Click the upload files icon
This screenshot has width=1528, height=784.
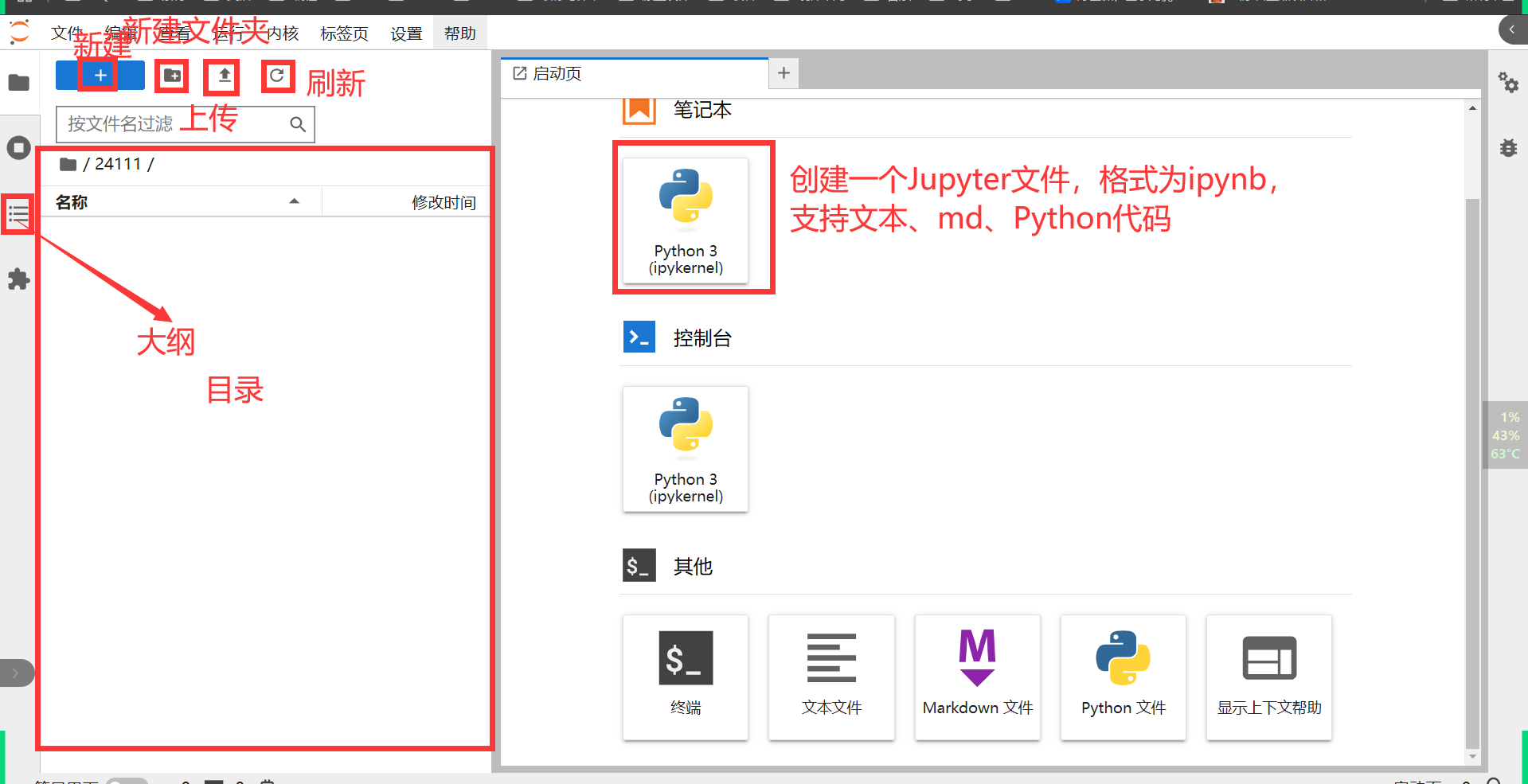(x=225, y=76)
